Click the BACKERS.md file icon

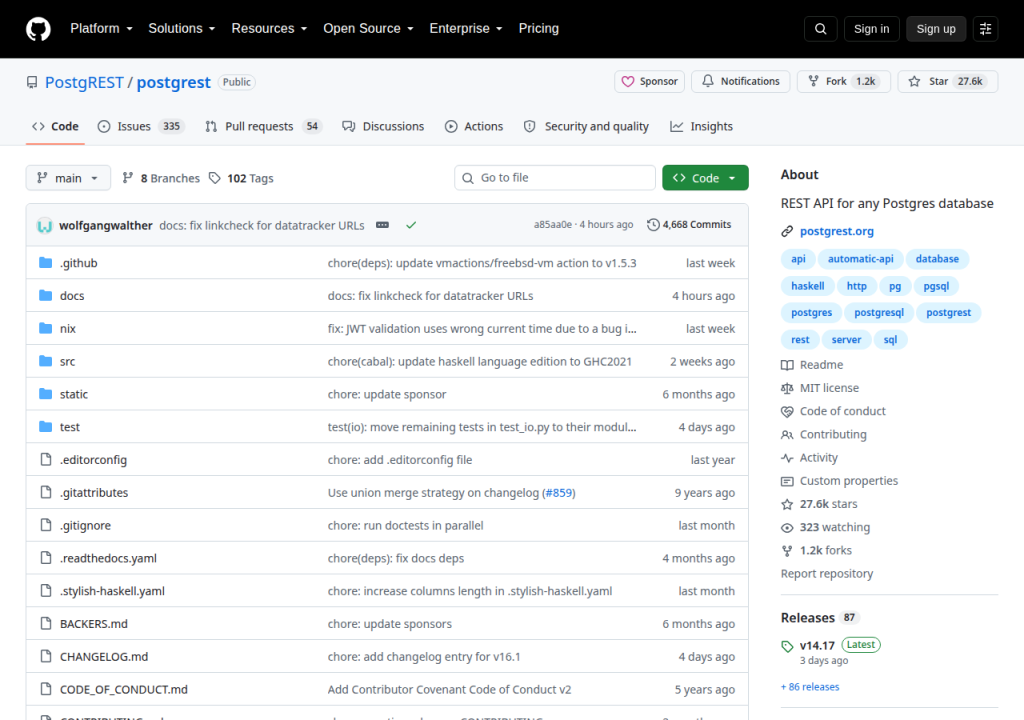click(x=46, y=623)
